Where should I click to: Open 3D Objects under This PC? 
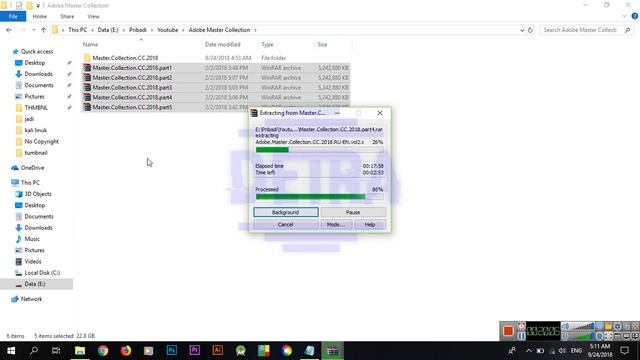(38, 194)
